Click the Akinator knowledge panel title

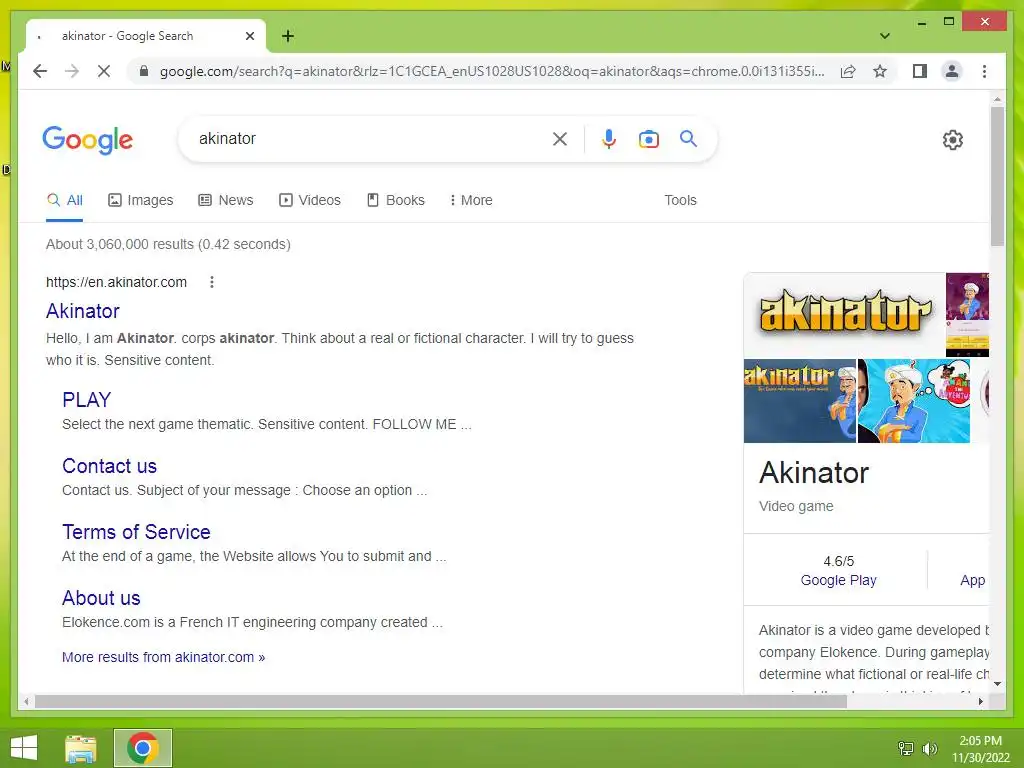point(814,472)
